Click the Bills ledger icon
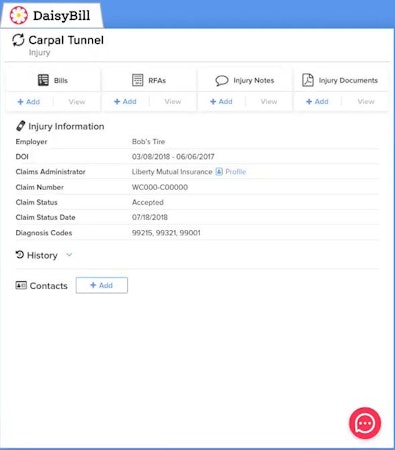 pyautogui.click(x=43, y=80)
